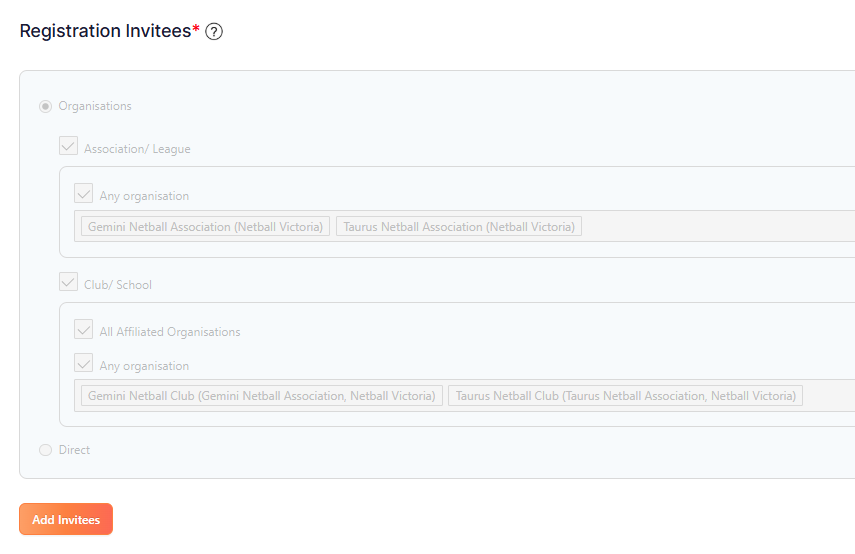Click the Direct option label text

(x=74, y=450)
